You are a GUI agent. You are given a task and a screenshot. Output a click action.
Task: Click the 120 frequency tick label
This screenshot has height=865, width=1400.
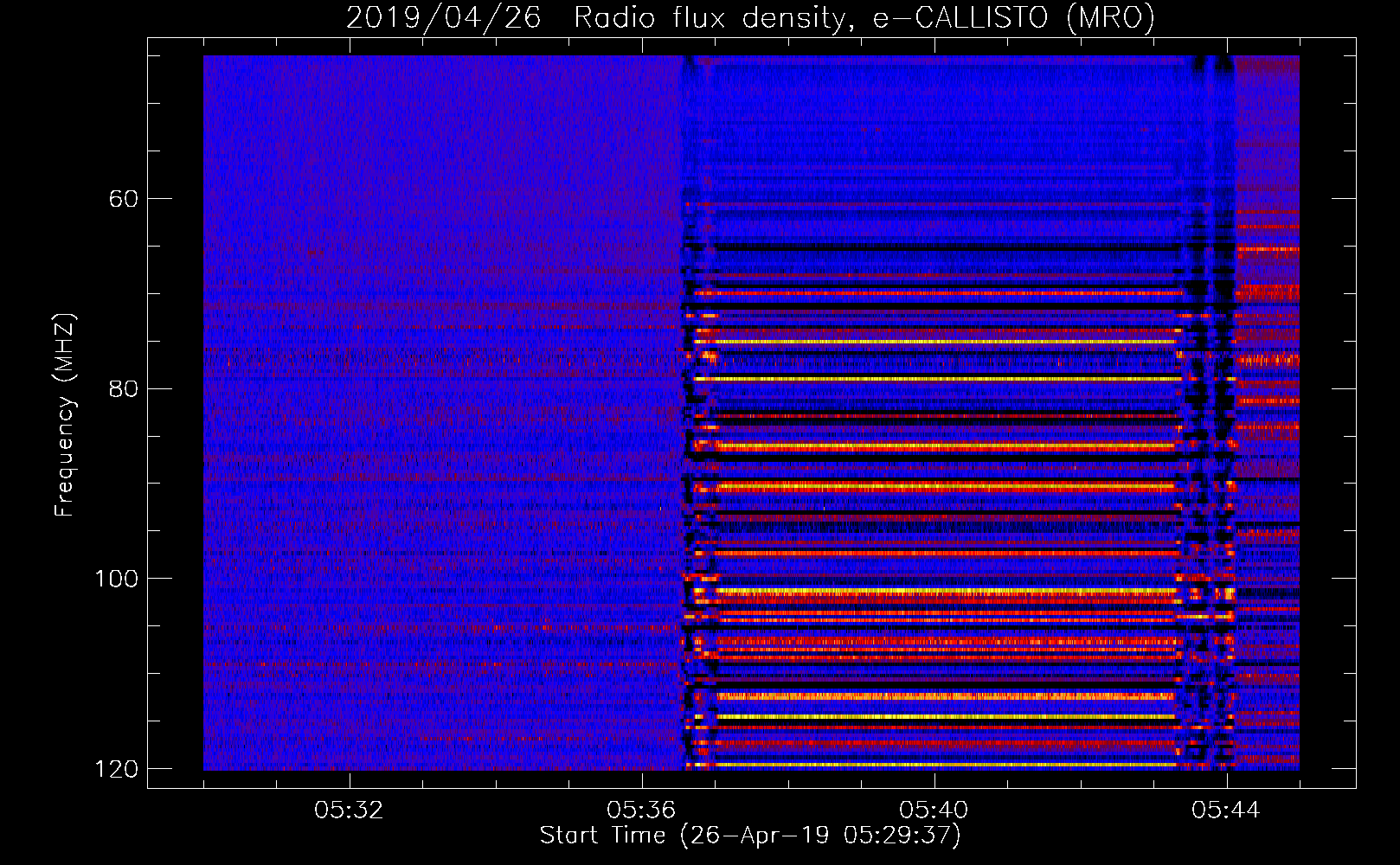[x=116, y=769]
